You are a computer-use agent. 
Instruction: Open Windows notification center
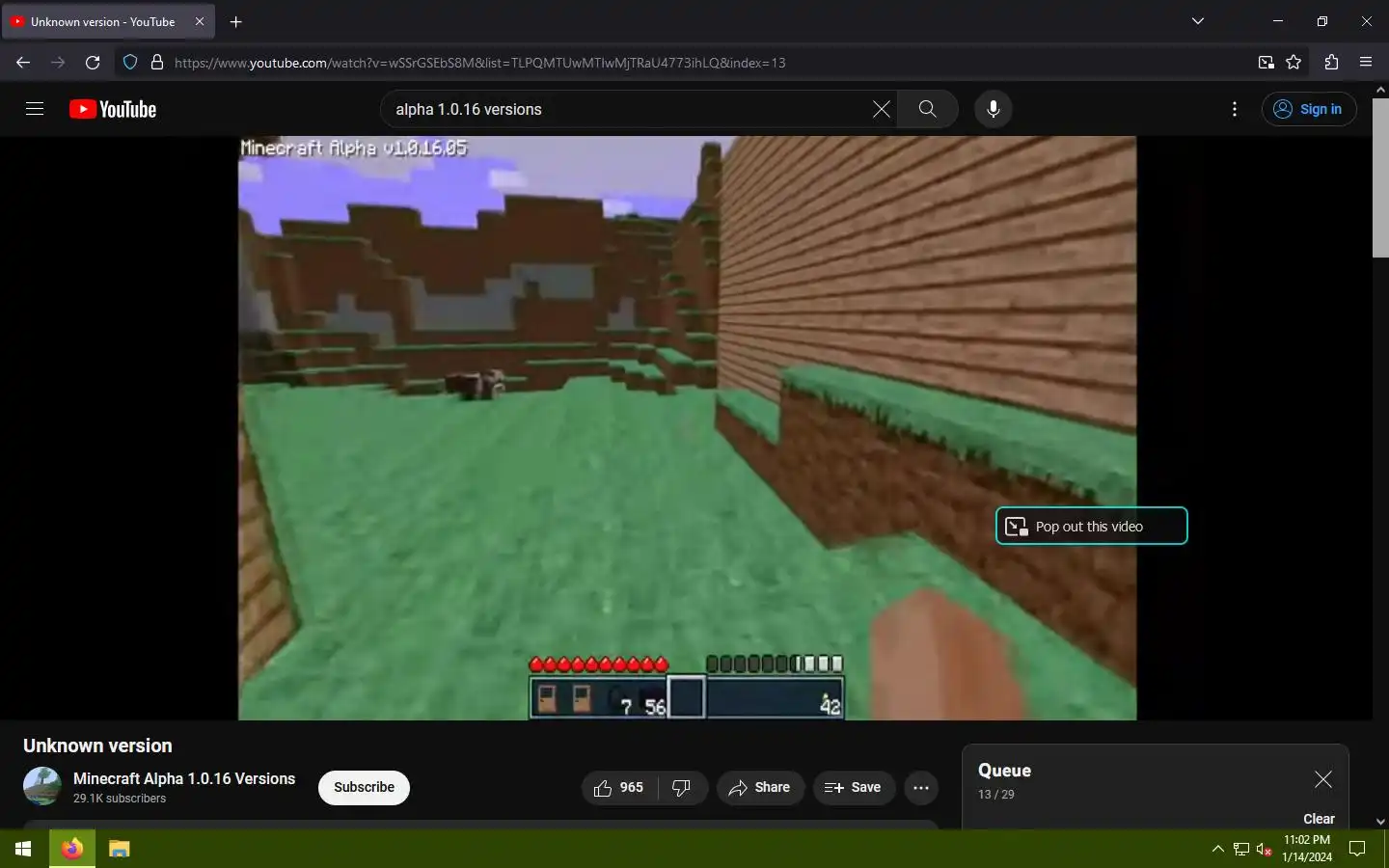(x=1357, y=850)
